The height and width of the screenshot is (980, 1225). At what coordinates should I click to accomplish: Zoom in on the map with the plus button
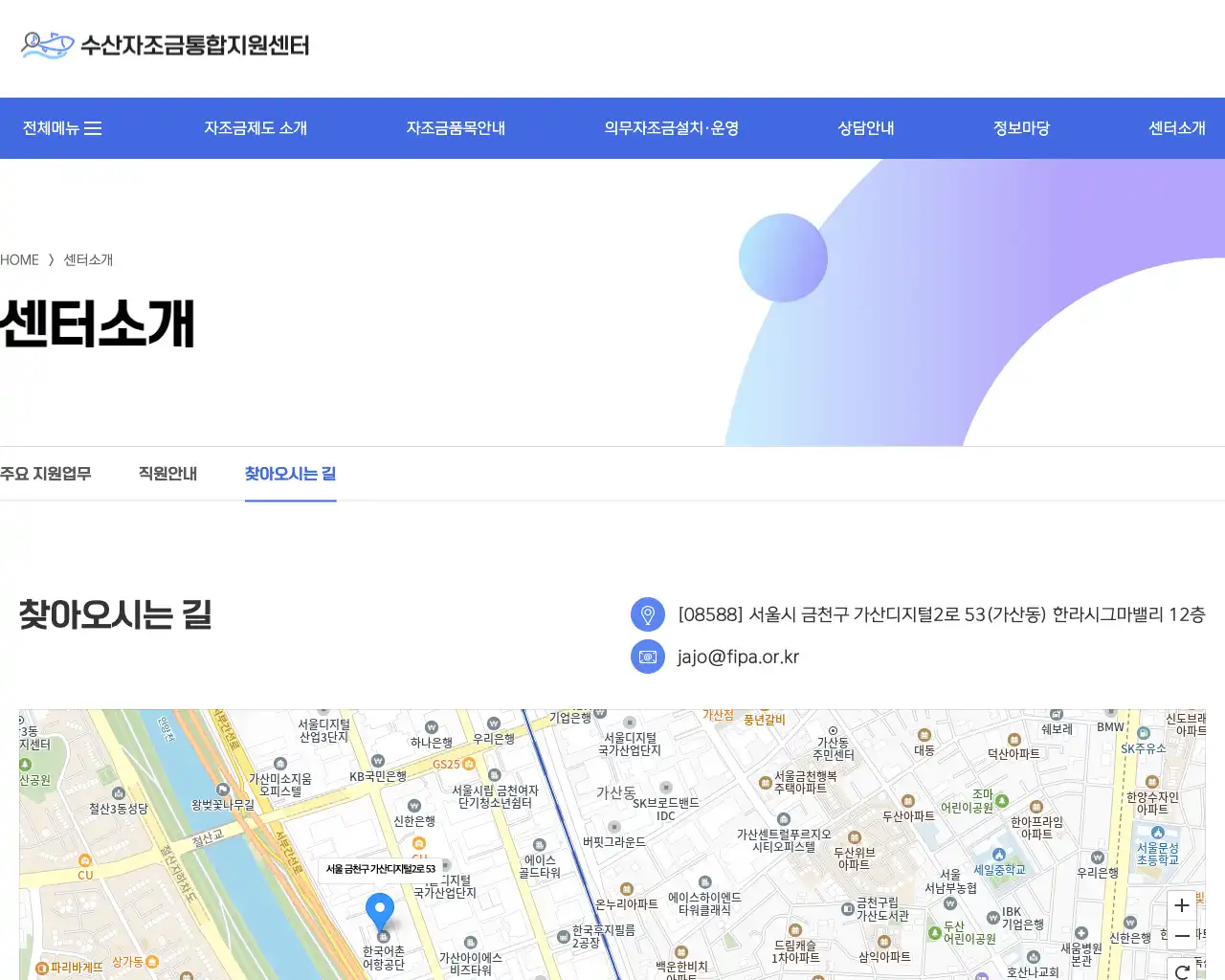1181,905
